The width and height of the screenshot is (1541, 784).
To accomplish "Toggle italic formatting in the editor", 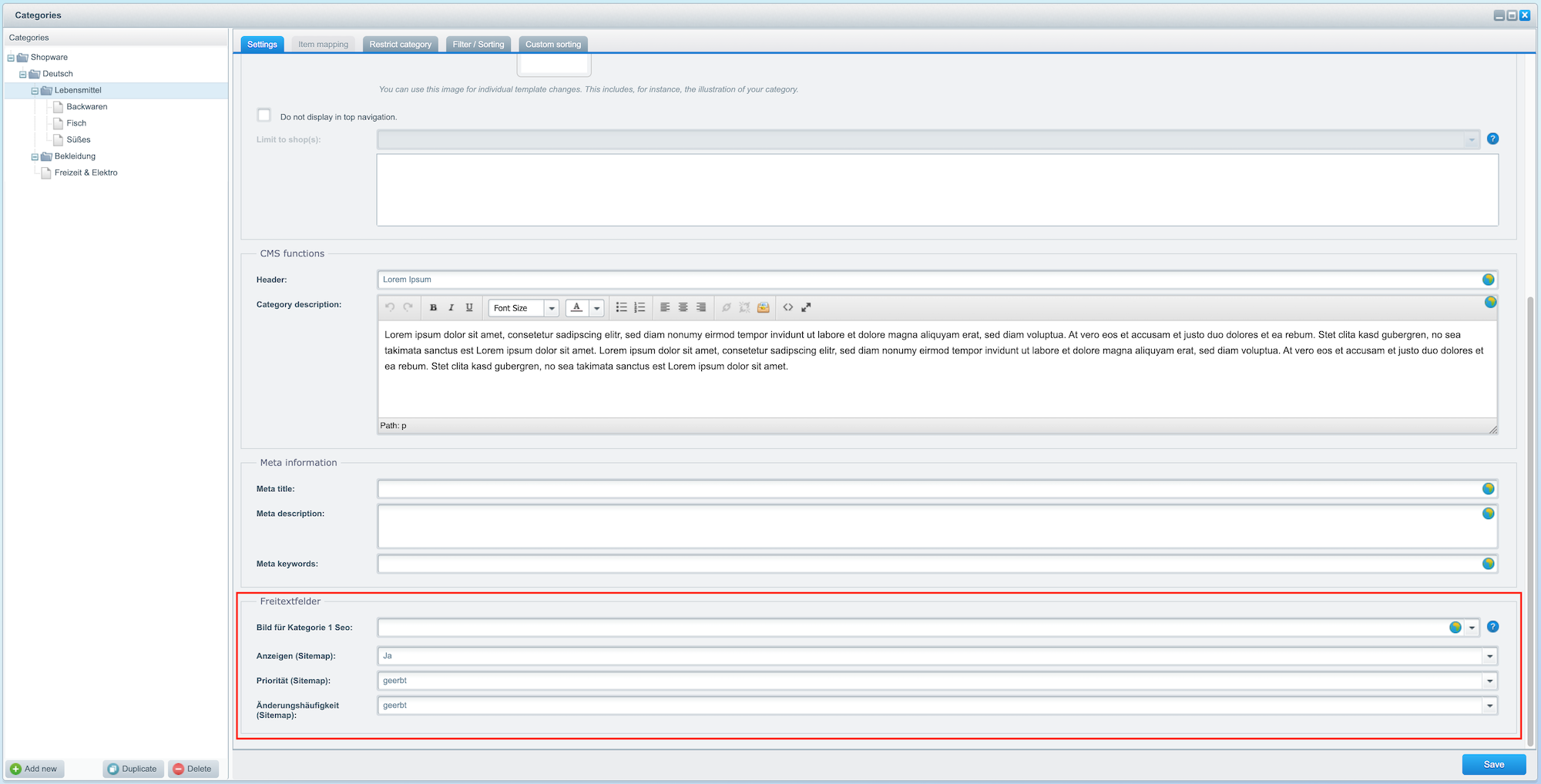I will tap(452, 307).
